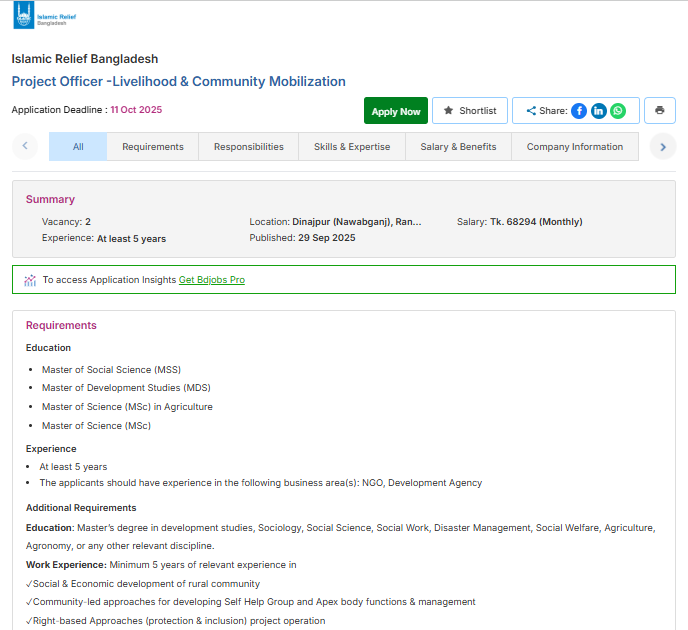Print the job posting
Viewport: 688px width, 630px height.
[660, 111]
